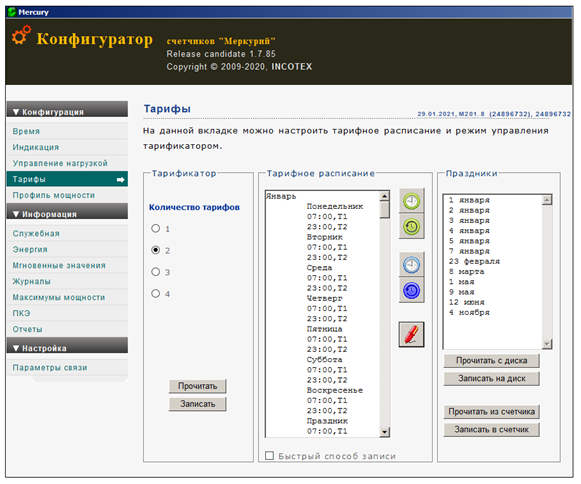Click the tariff schedule scrollbar down arrow
The height and width of the screenshot is (484, 581).
(x=385, y=432)
